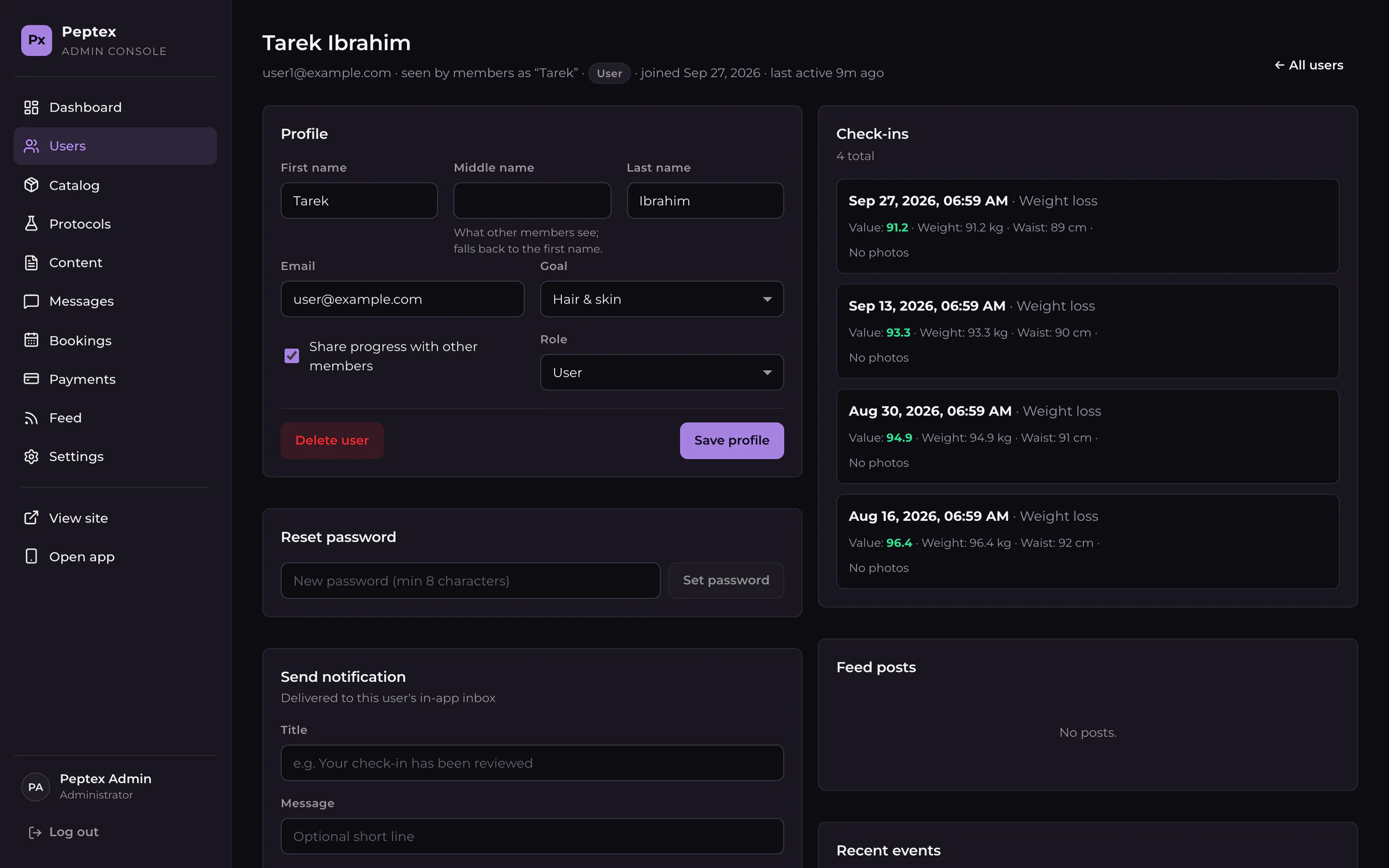Click the Peptex Admin name in sidebar
The height and width of the screenshot is (868, 1389).
[x=105, y=779]
